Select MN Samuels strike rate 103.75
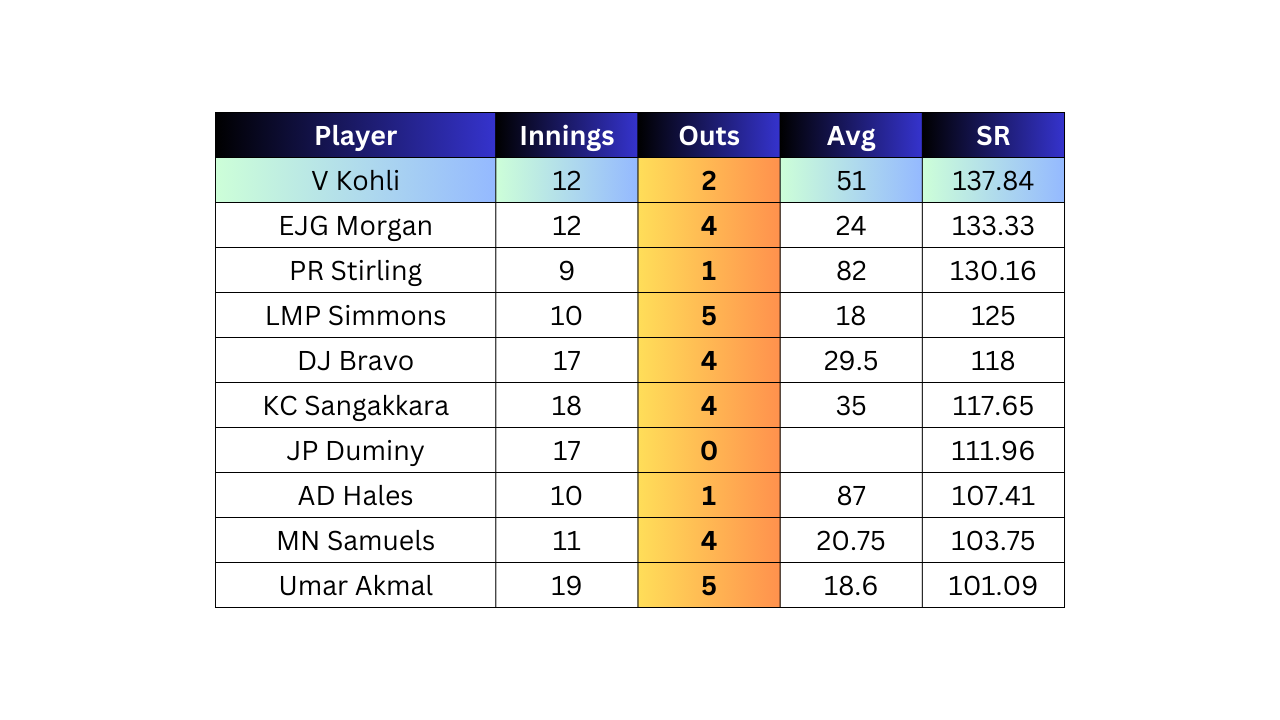 point(993,540)
